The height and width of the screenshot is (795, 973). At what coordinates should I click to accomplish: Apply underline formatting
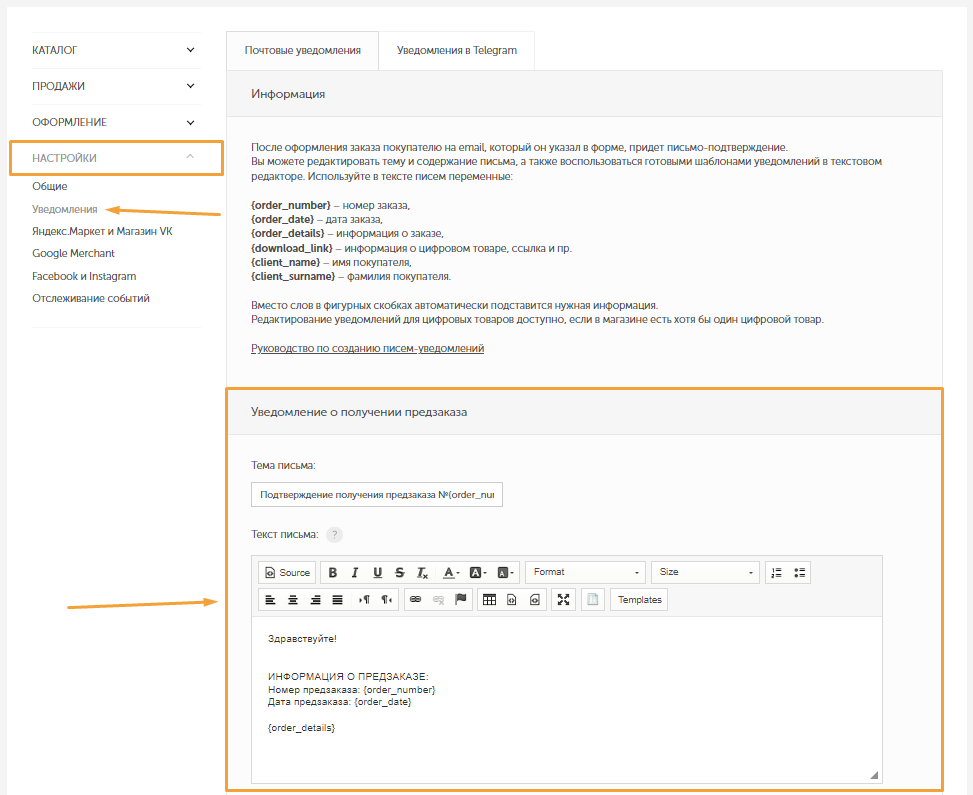click(x=377, y=572)
